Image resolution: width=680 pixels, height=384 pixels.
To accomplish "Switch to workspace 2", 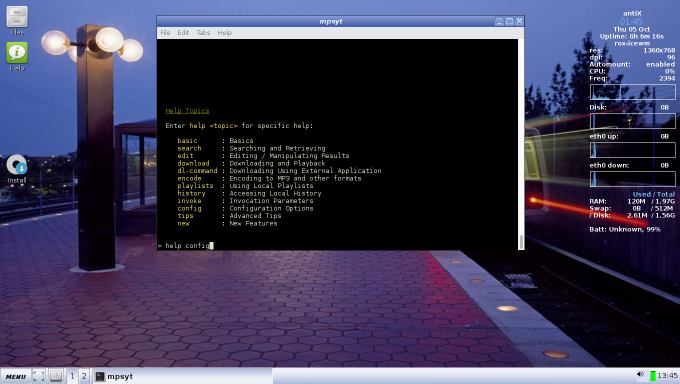I will tap(84, 376).
